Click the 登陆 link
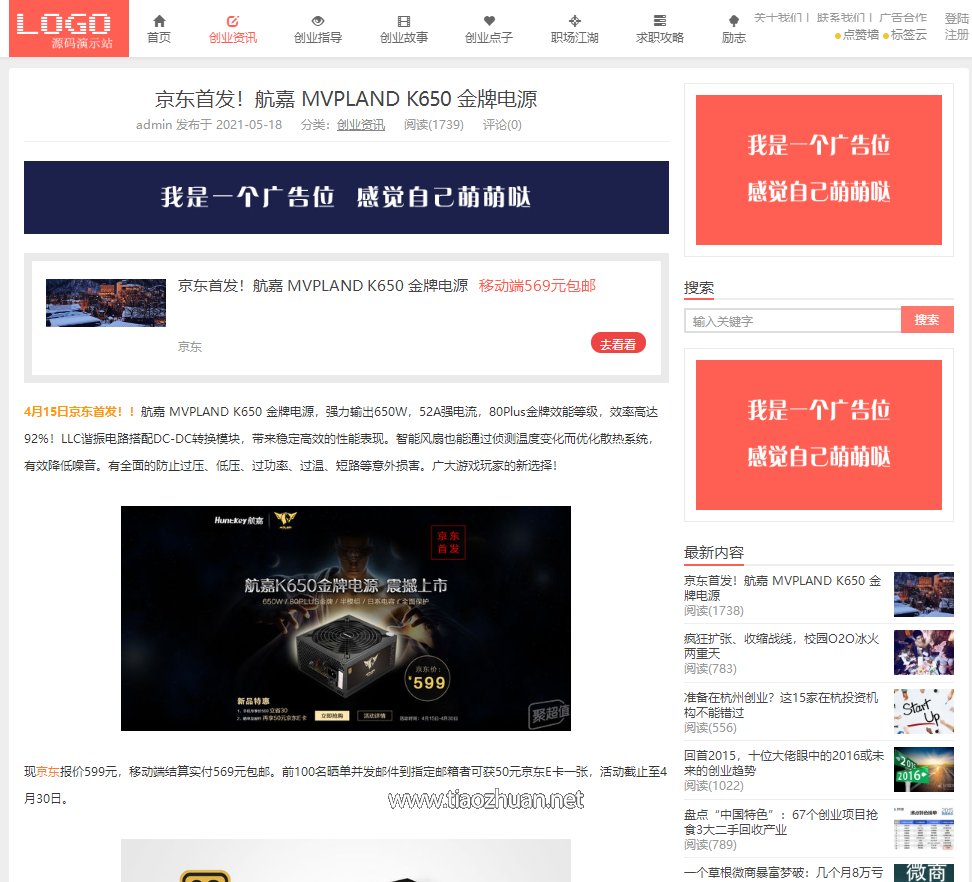 click(957, 18)
